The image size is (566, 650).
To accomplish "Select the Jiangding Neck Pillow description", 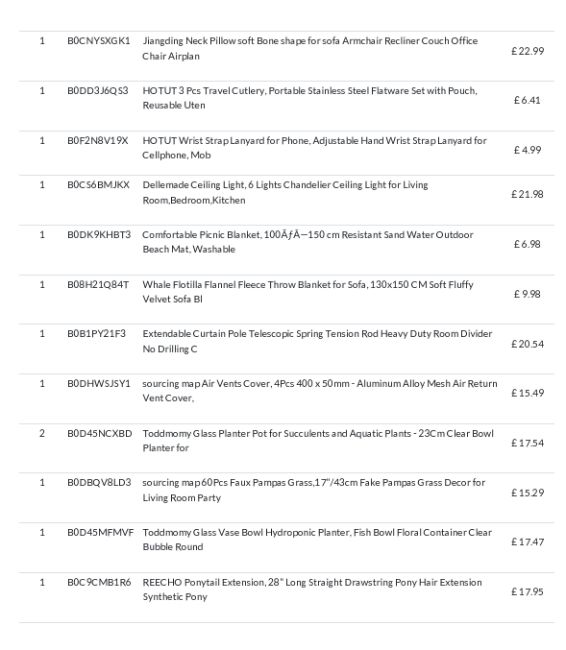I will pos(310,49).
